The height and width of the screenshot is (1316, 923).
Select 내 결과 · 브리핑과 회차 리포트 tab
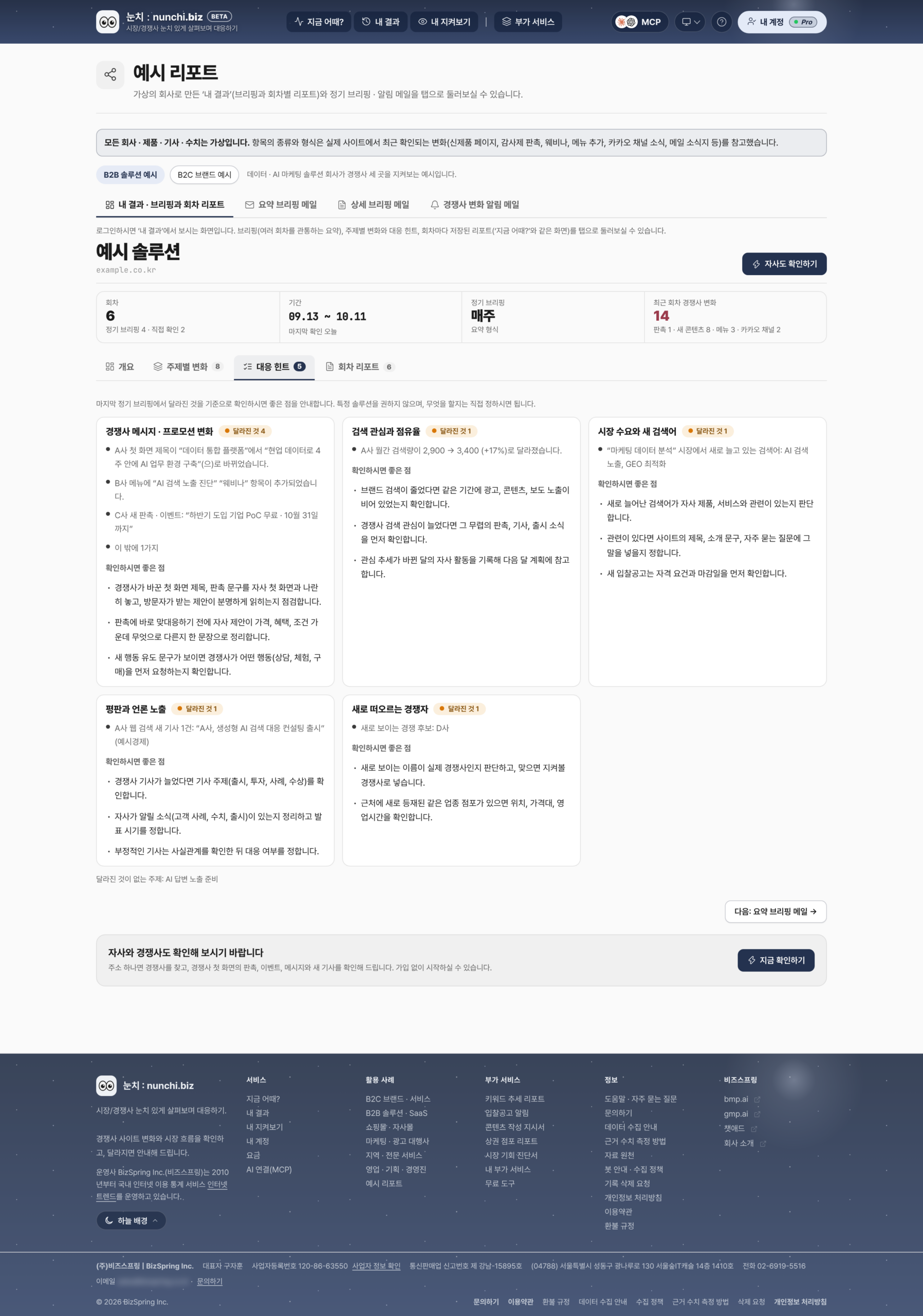click(164, 205)
